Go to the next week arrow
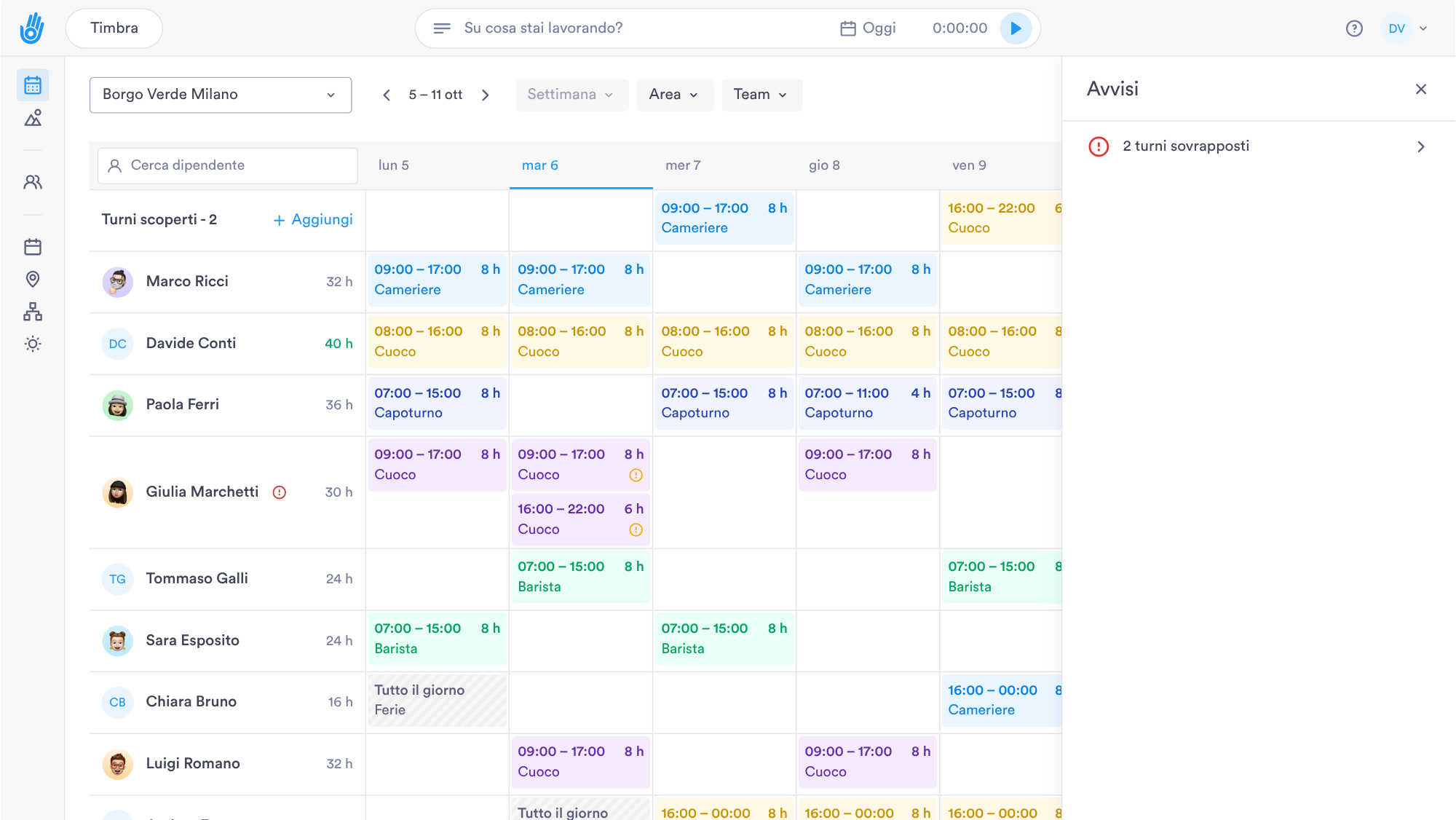1456x820 pixels. (x=486, y=95)
